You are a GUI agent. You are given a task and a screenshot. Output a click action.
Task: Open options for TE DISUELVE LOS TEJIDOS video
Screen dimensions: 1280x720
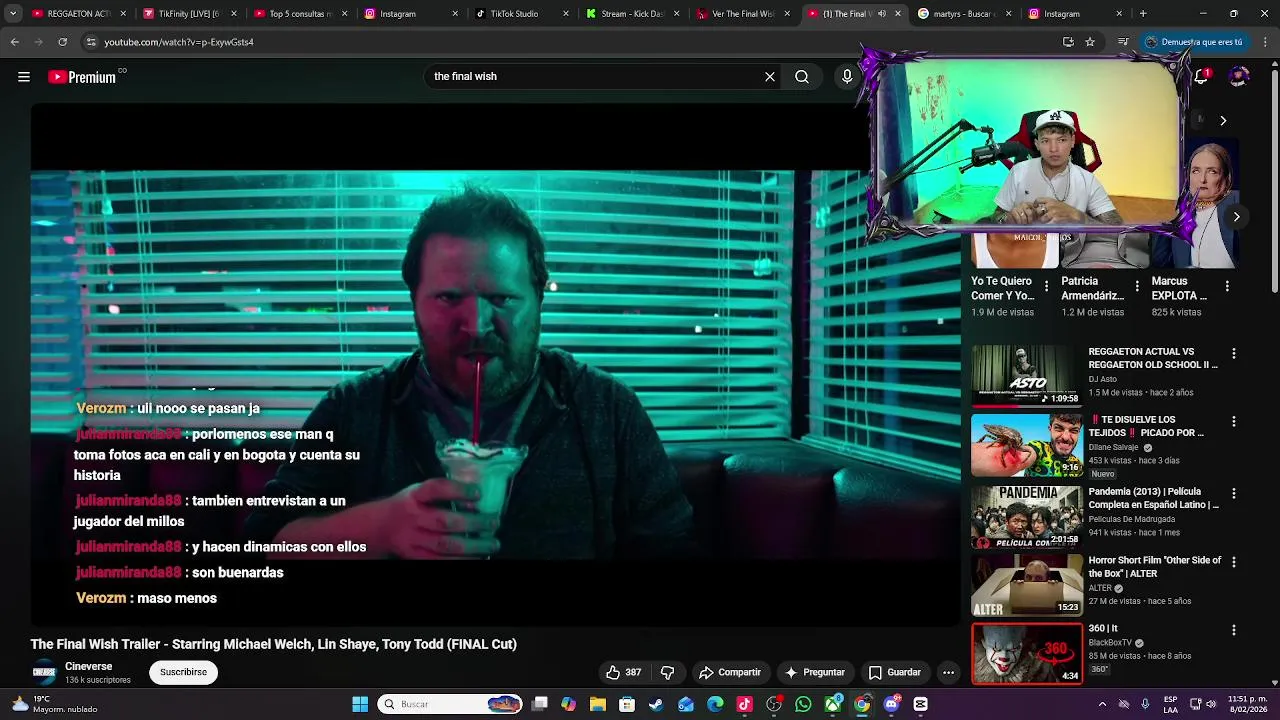tap(1233, 422)
